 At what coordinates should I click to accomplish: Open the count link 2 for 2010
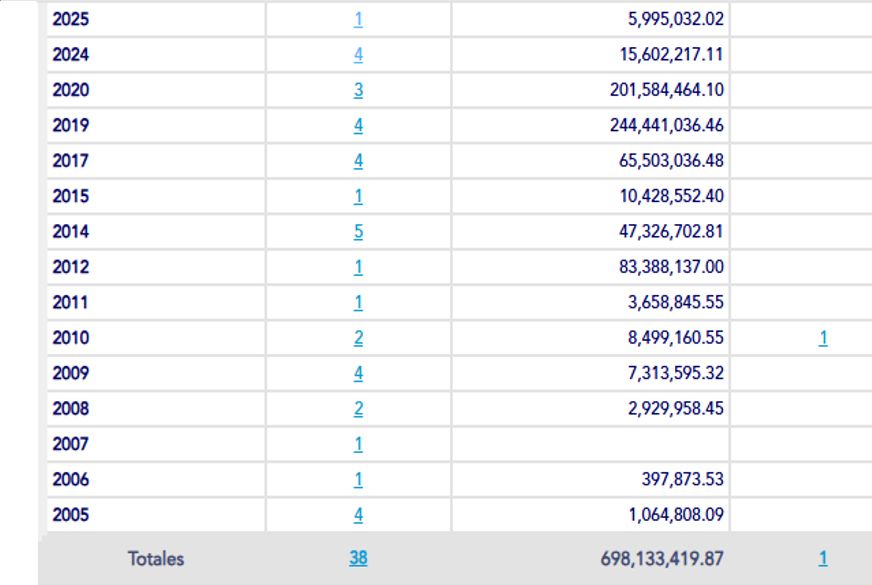pos(358,338)
